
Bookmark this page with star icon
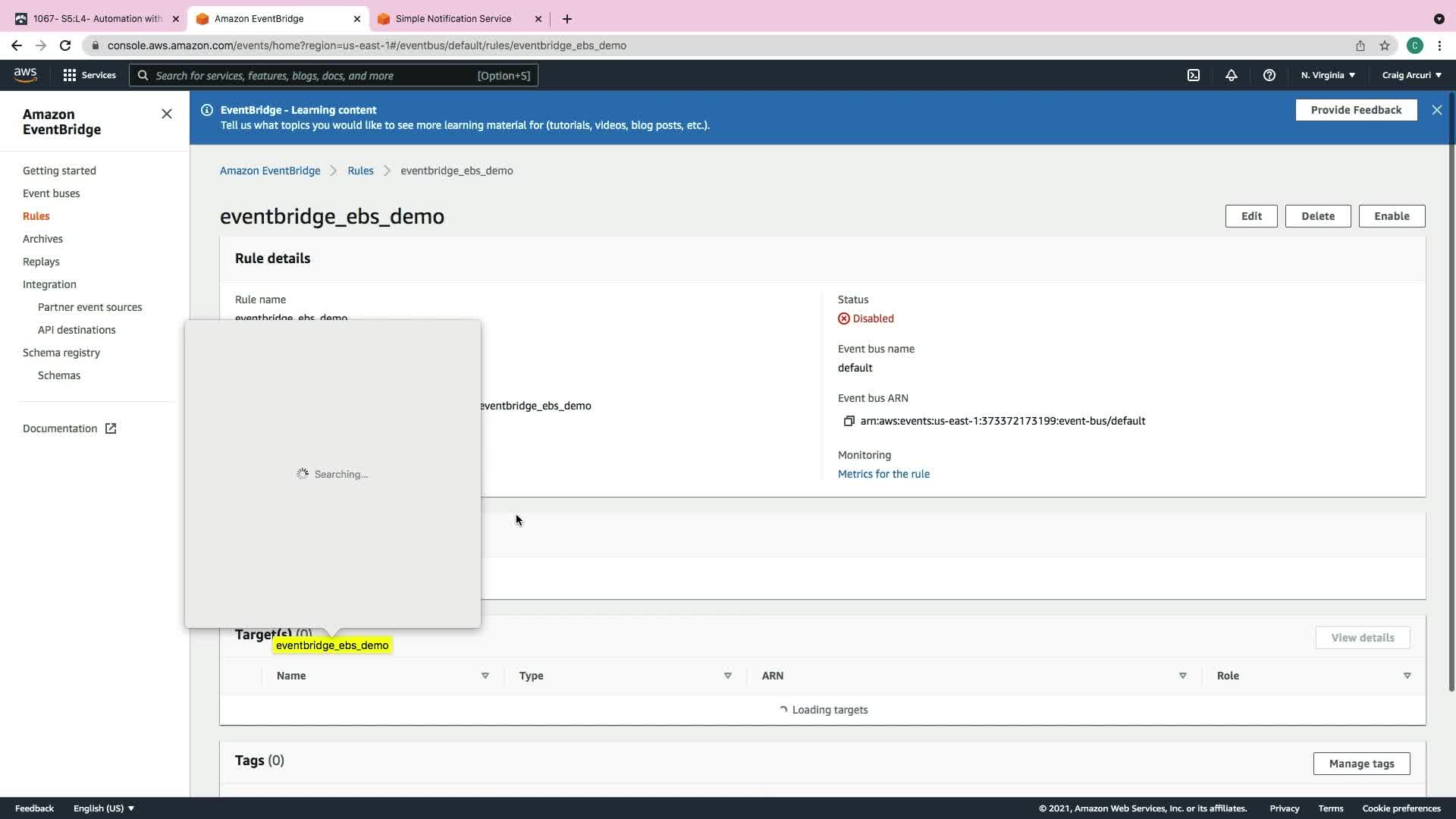(1385, 45)
